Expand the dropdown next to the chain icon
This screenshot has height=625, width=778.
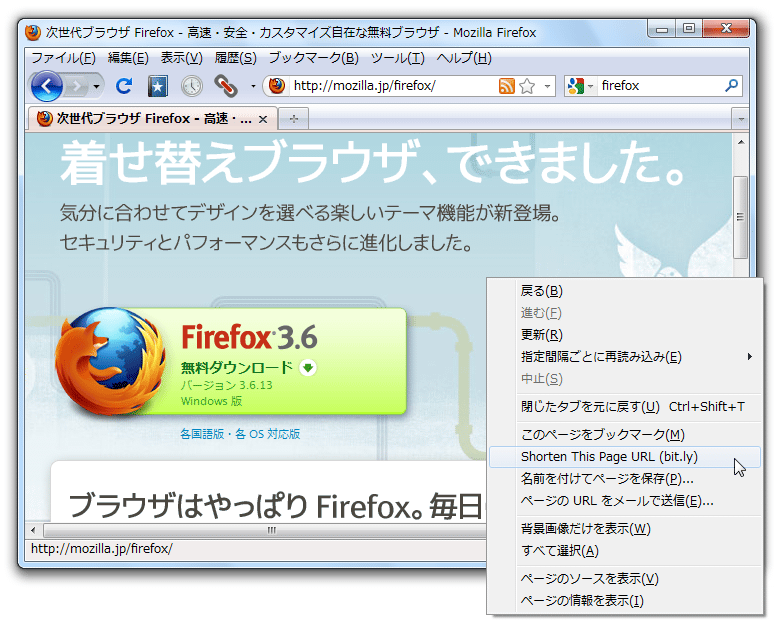pyautogui.click(x=253, y=86)
